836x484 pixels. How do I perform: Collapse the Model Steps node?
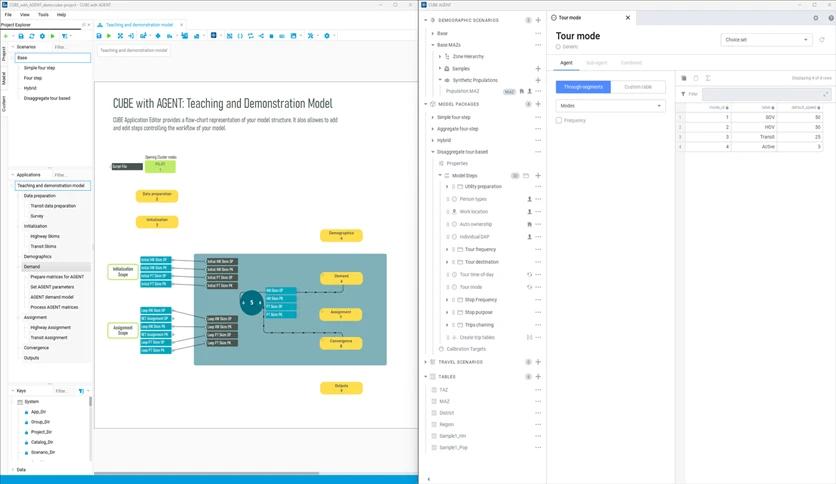440,175
